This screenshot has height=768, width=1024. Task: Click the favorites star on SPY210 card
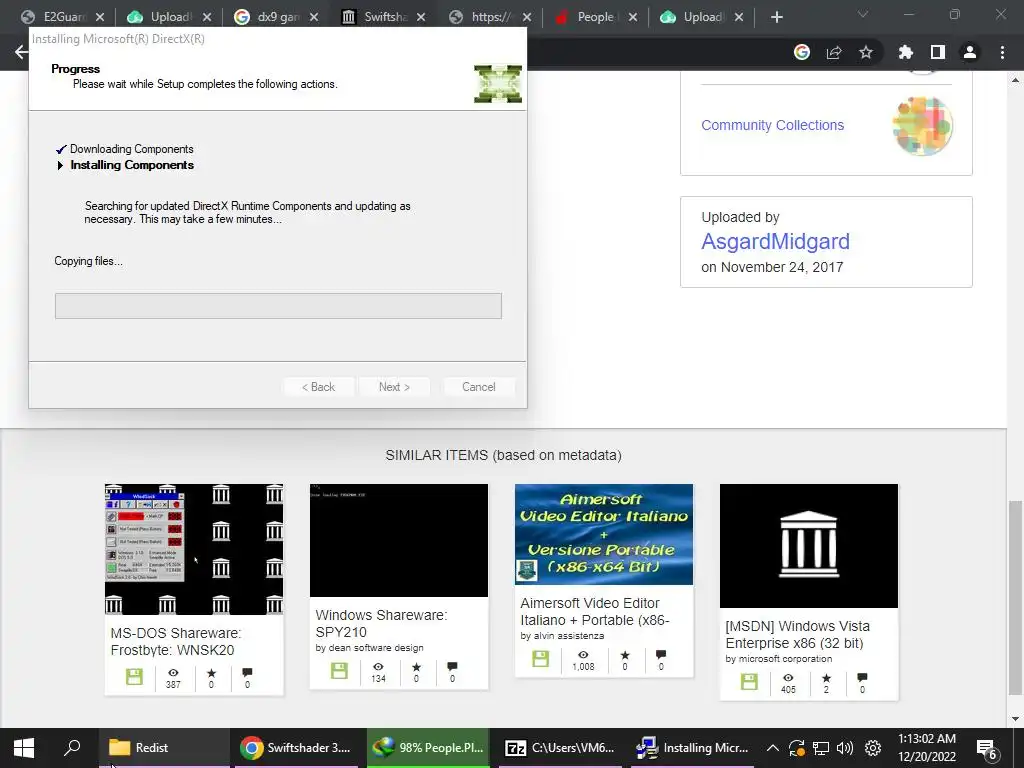click(x=417, y=667)
